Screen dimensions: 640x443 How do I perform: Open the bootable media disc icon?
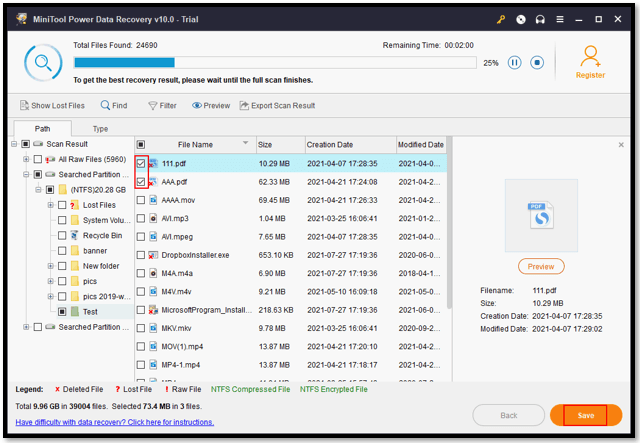520,19
